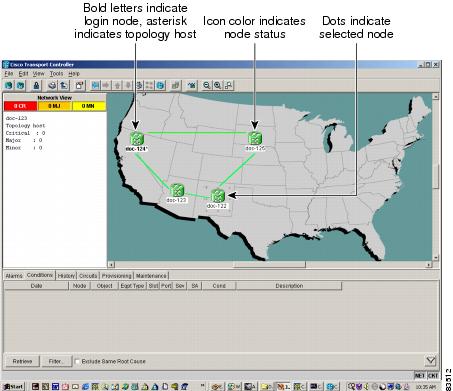Click the print toolbar icon
The image size is (453, 391).
pyautogui.click(x=52, y=86)
